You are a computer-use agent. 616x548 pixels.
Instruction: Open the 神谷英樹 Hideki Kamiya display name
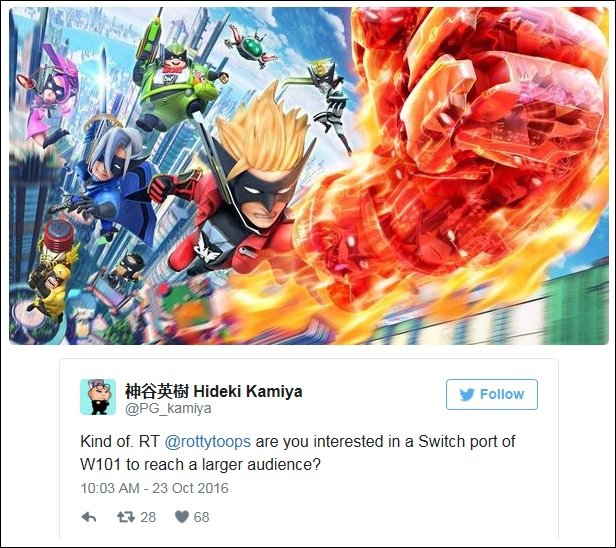214,391
